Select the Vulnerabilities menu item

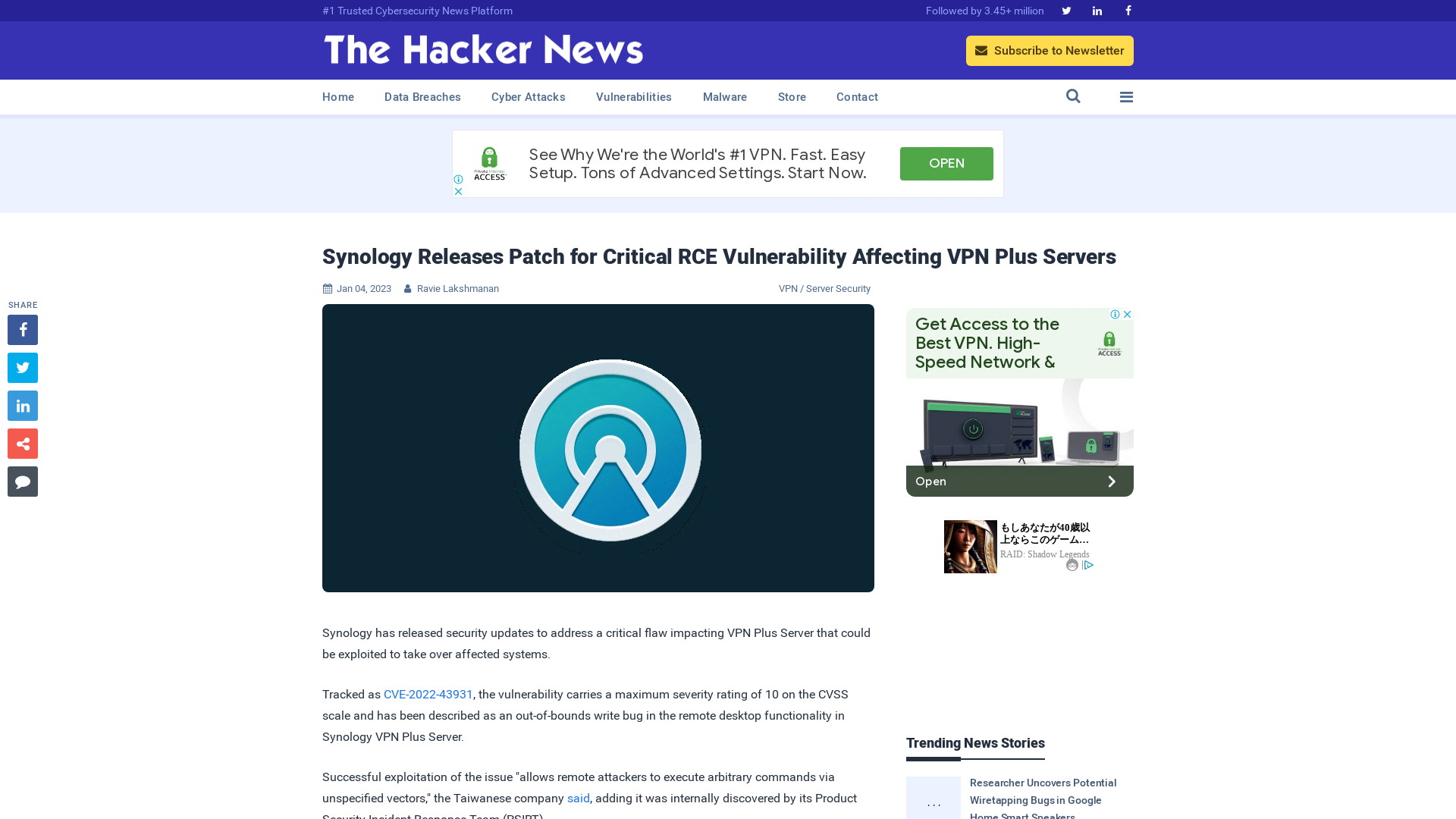[634, 97]
